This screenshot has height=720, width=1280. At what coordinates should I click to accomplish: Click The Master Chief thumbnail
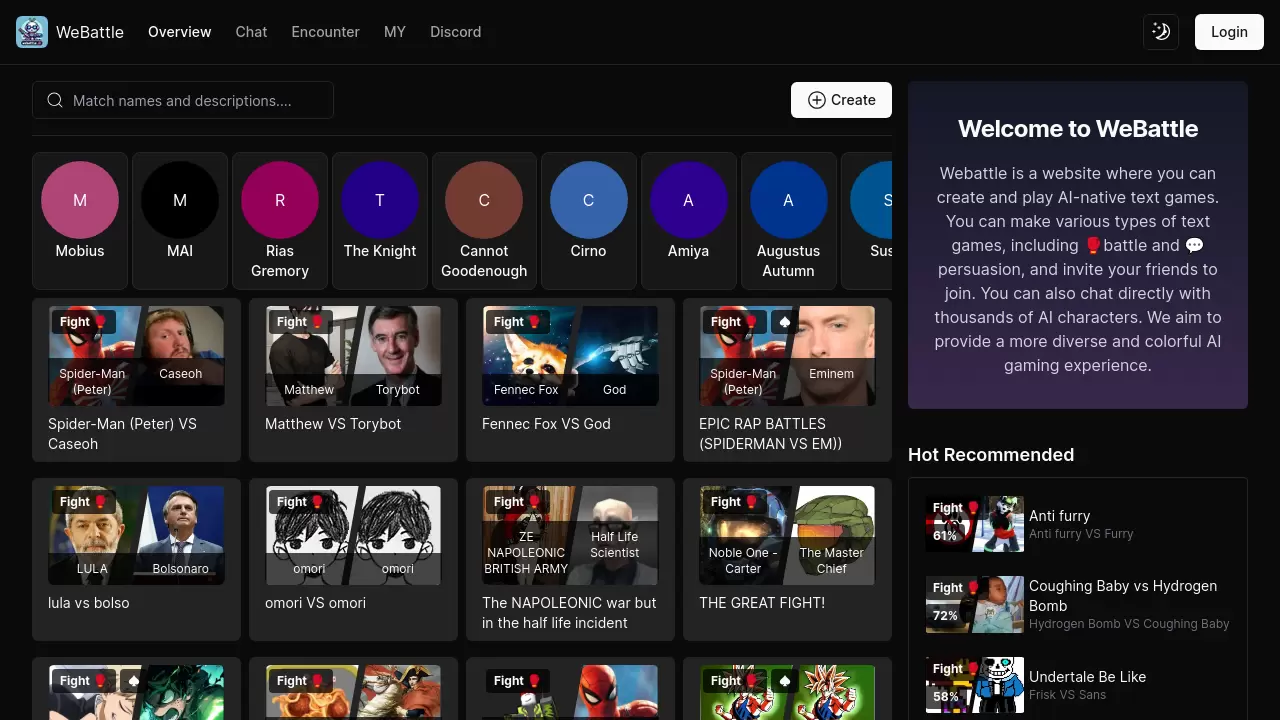click(x=833, y=535)
